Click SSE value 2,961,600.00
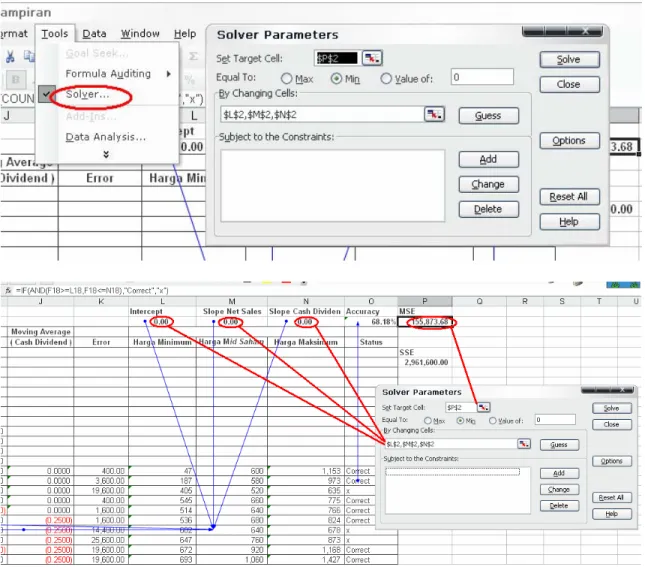 [x=426, y=363]
